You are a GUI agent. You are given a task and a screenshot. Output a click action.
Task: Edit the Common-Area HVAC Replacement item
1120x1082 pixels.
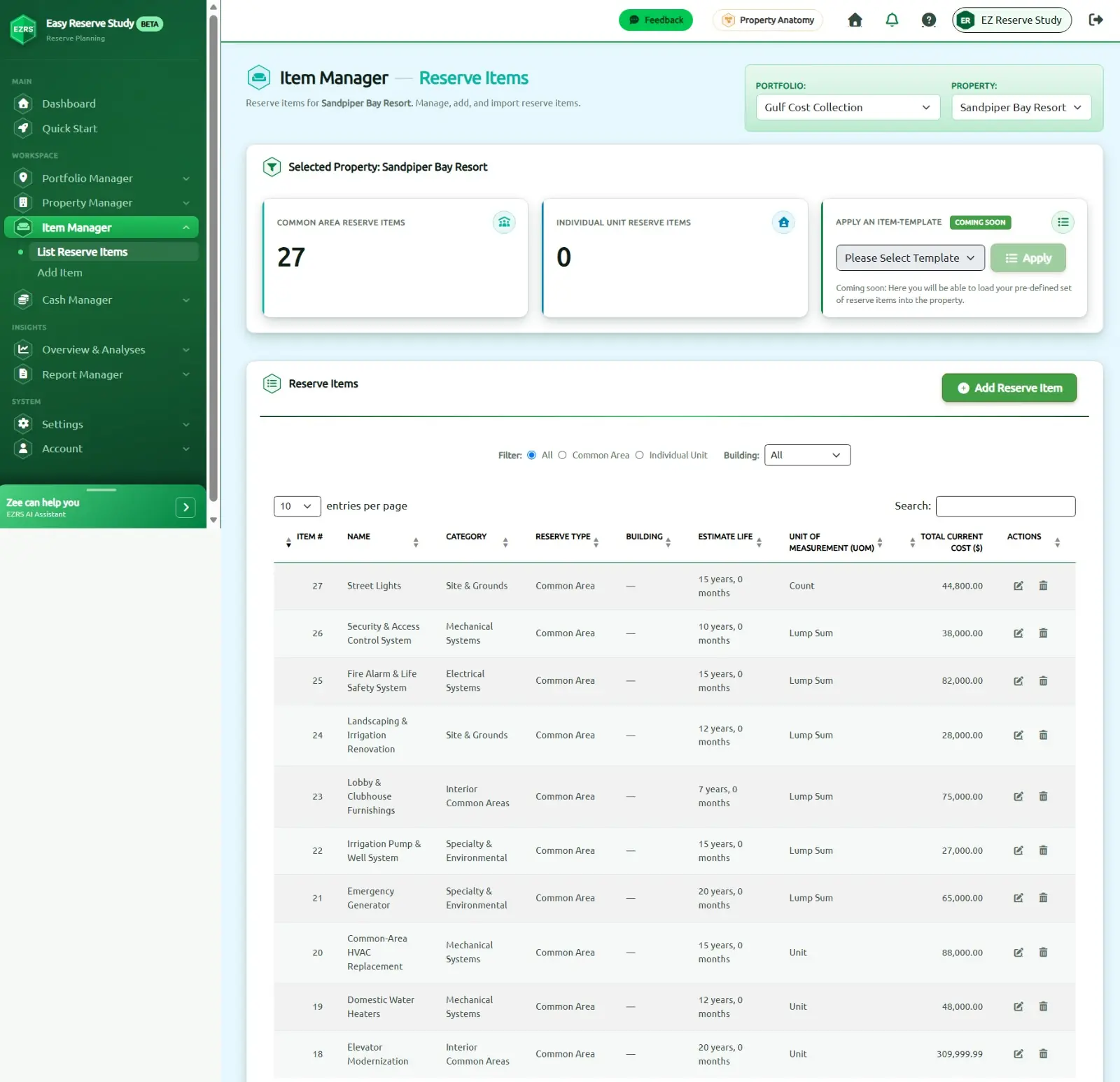pyautogui.click(x=1018, y=953)
